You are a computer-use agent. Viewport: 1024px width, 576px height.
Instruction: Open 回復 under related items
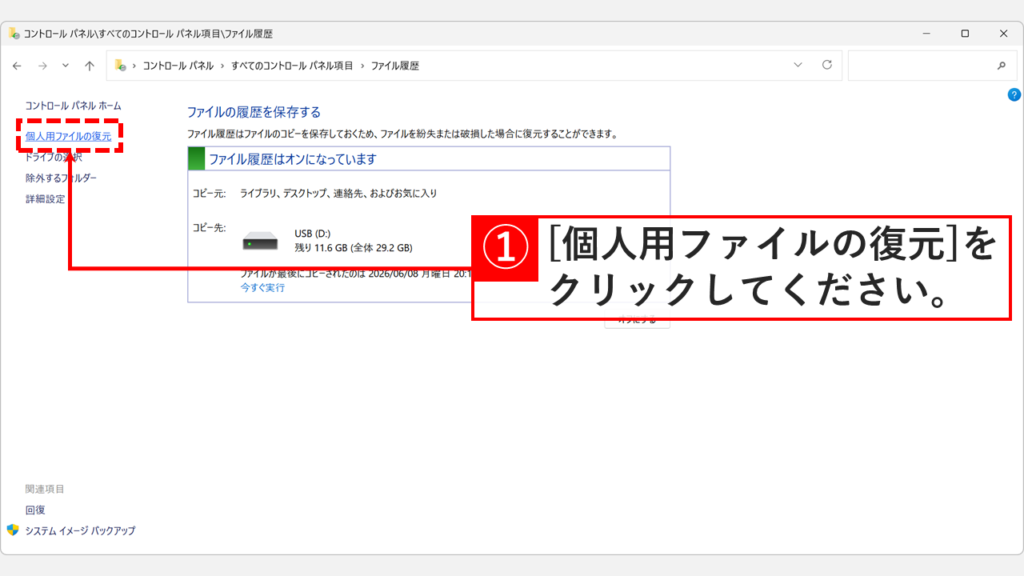(x=35, y=510)
